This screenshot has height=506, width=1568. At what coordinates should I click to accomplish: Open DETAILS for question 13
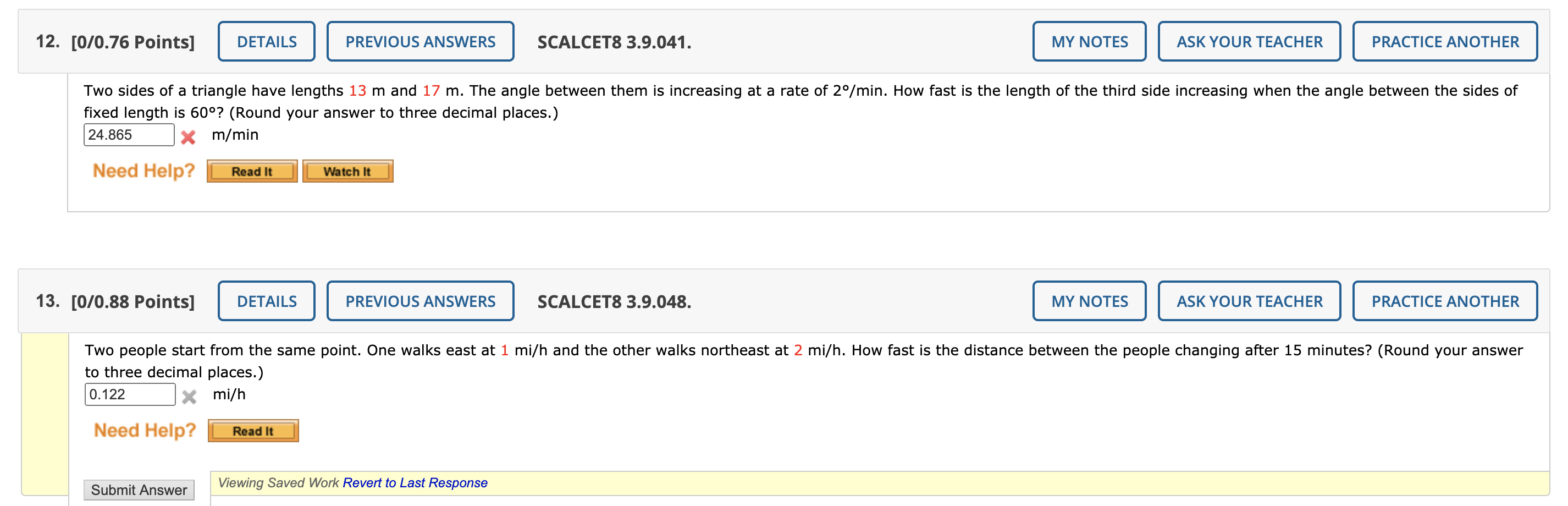click(x=266, y=300)
